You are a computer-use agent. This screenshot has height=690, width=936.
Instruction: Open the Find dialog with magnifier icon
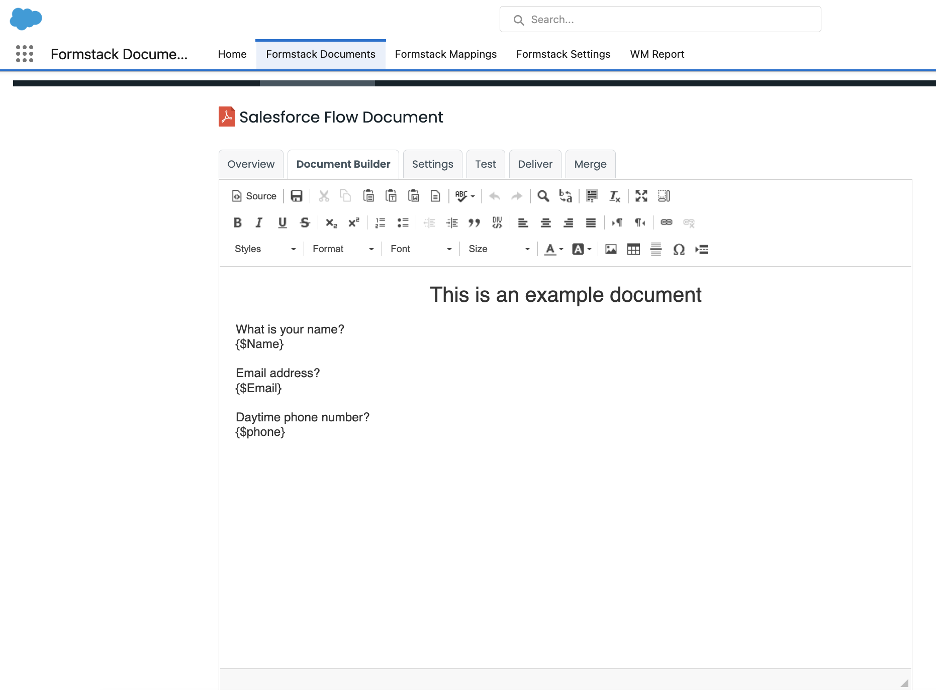tap(543, 195)
